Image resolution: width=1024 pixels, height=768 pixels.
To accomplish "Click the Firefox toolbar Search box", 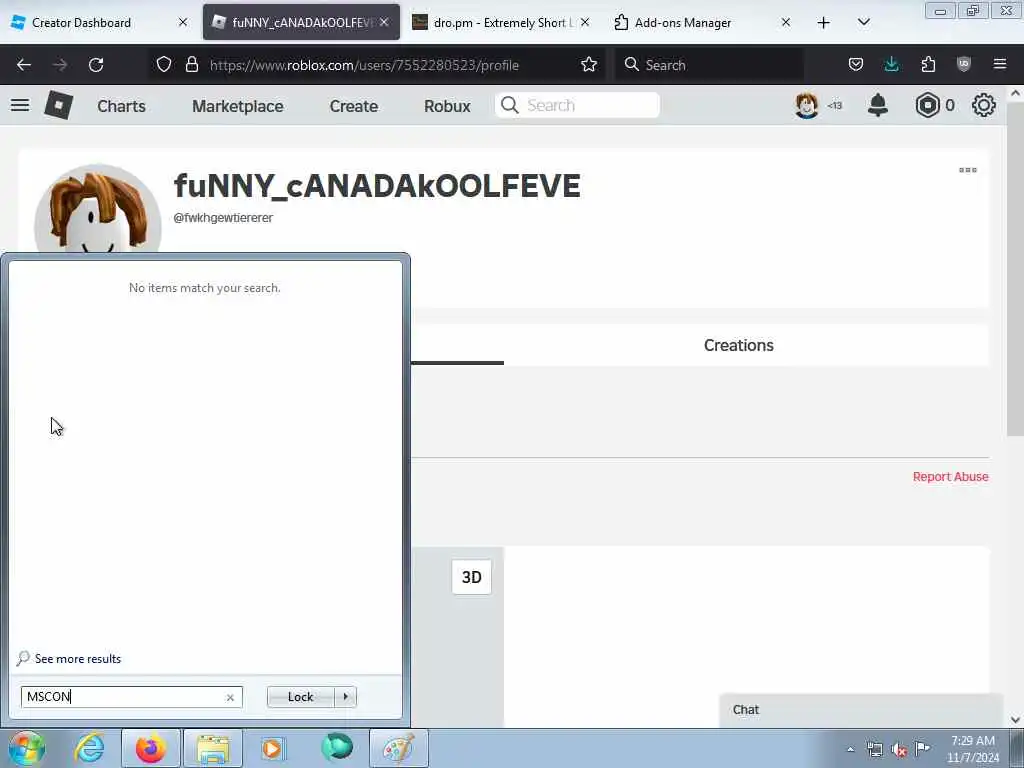I will coord(709,65).
